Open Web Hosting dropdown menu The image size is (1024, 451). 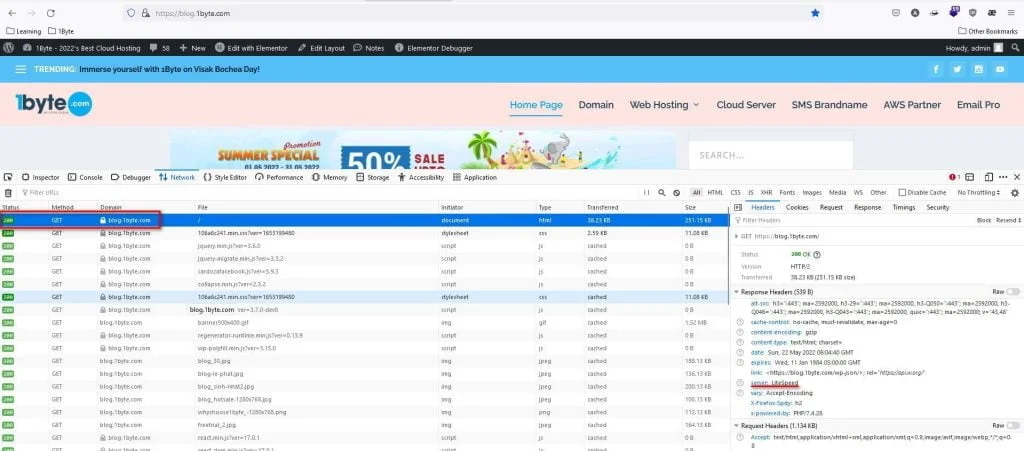[x=664, y=104]
